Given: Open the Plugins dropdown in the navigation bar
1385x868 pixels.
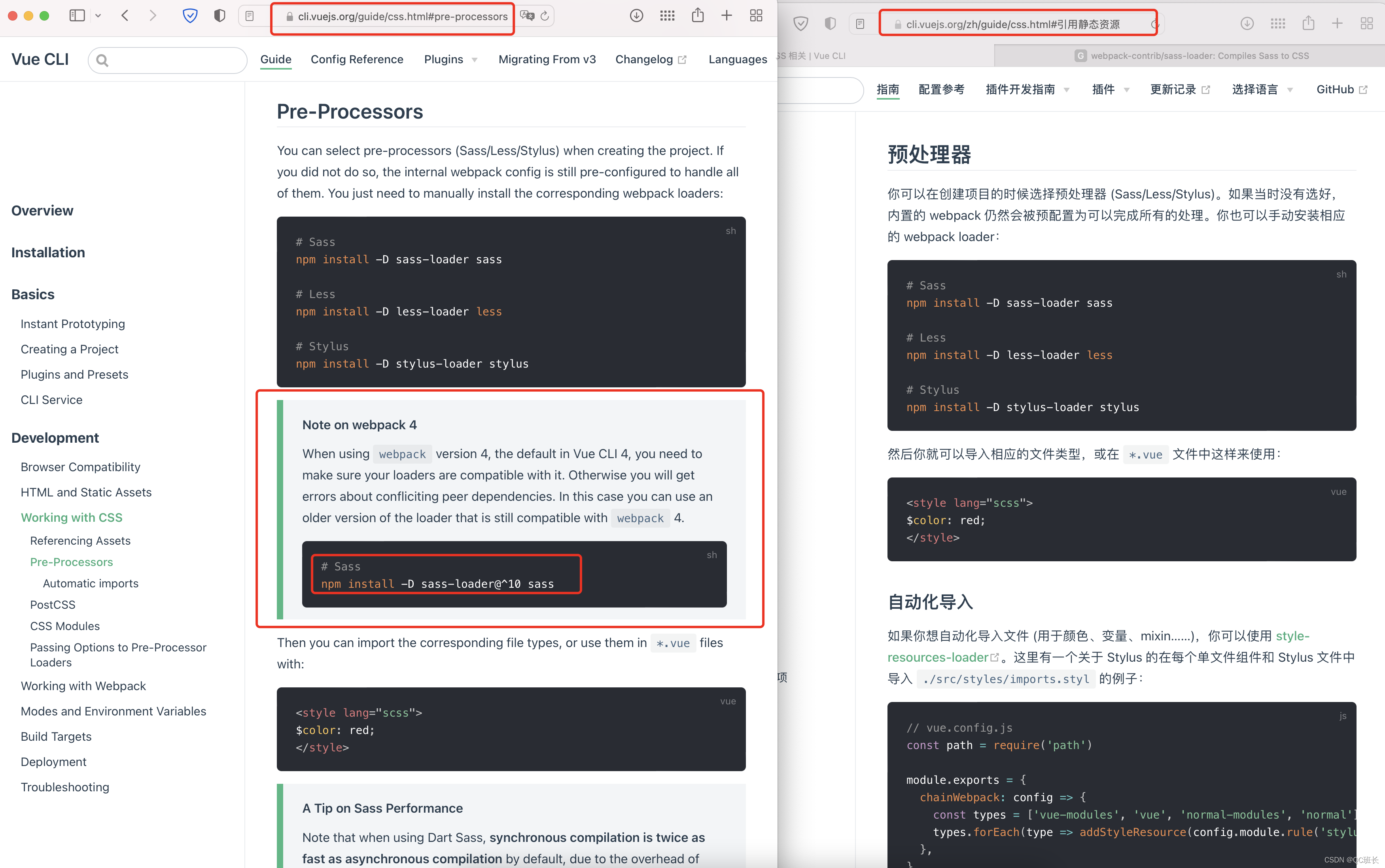Looking at the screenshot, I should 450,59.
